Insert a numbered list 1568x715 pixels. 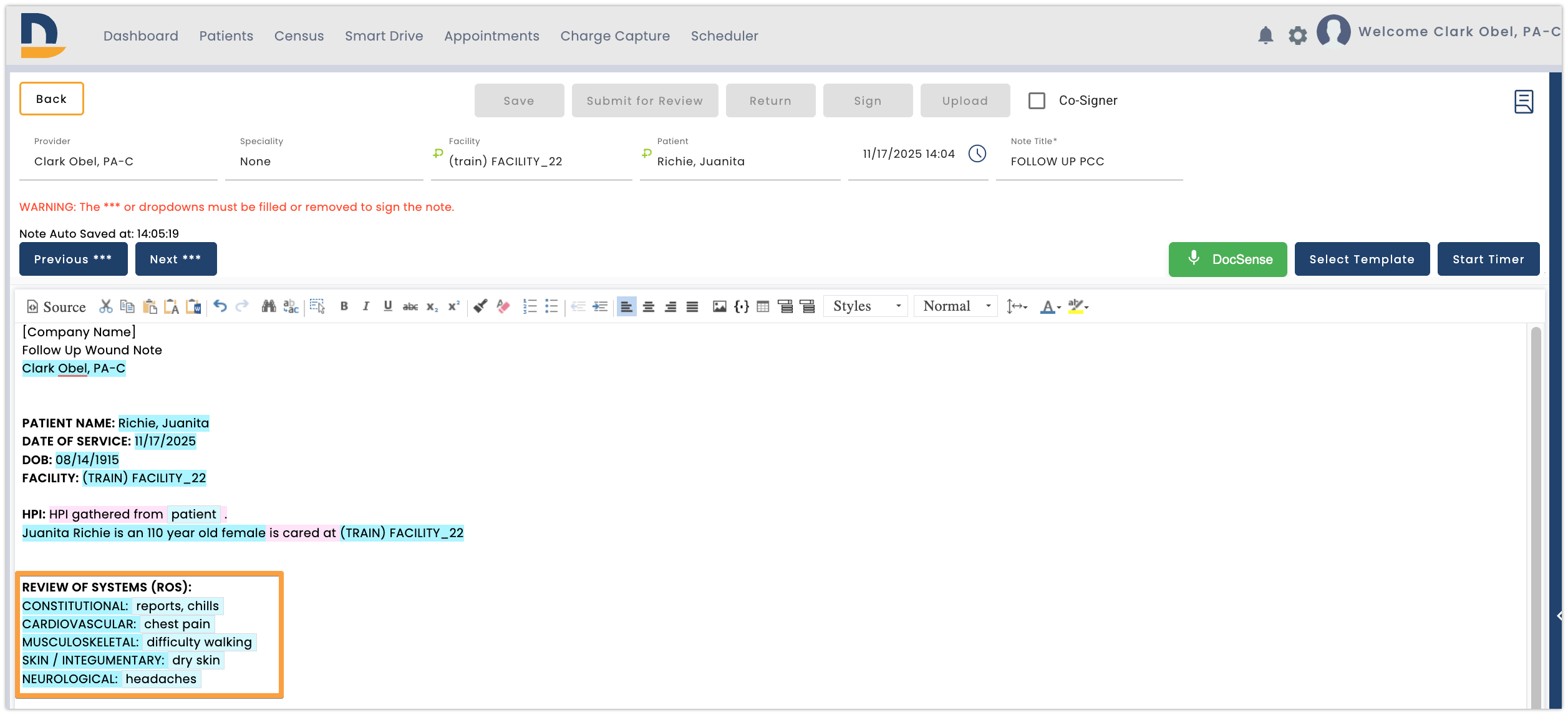(530, 306)
